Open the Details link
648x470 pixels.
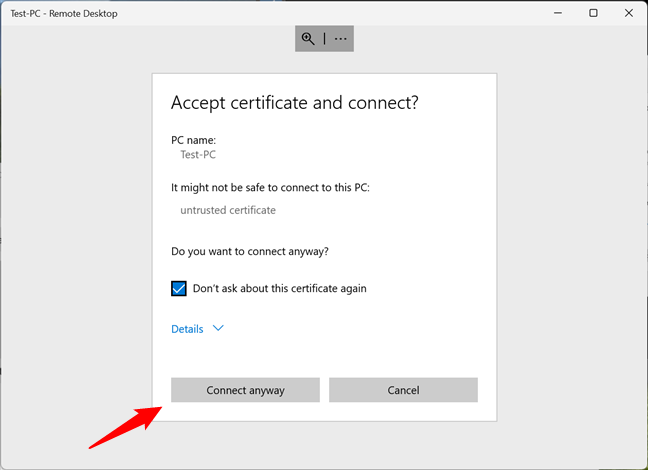point(187,329)
